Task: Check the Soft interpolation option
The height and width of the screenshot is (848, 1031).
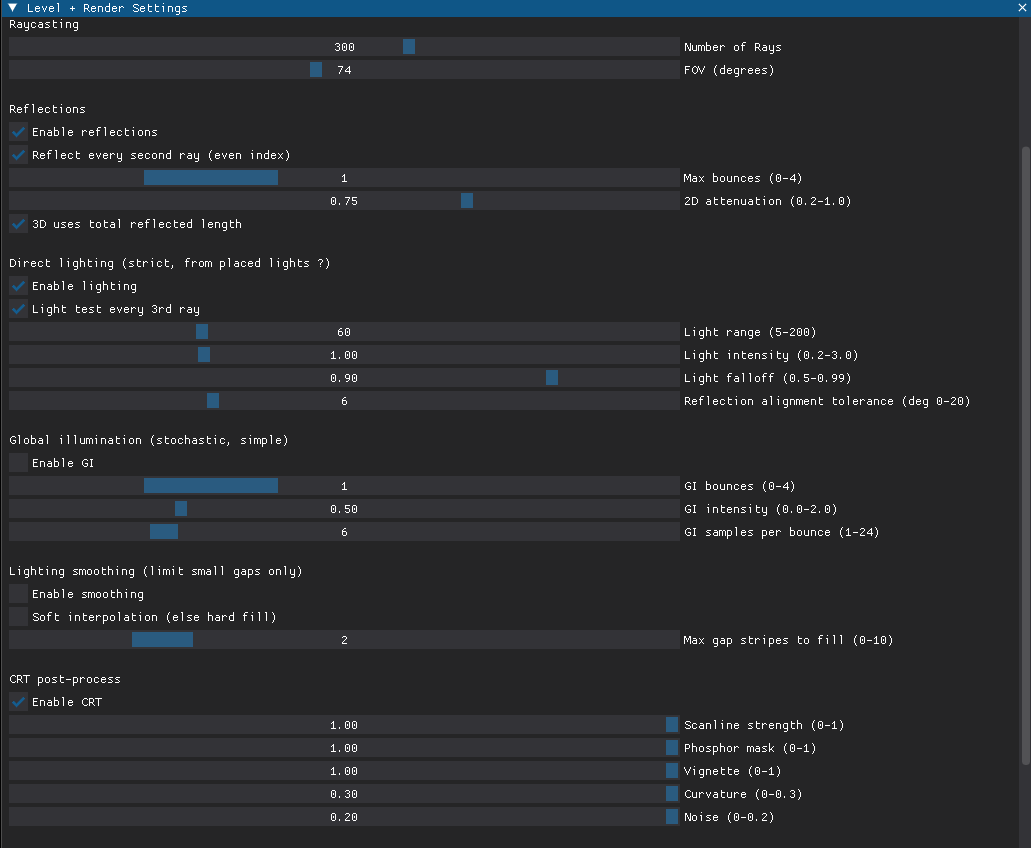Action: 18,617
